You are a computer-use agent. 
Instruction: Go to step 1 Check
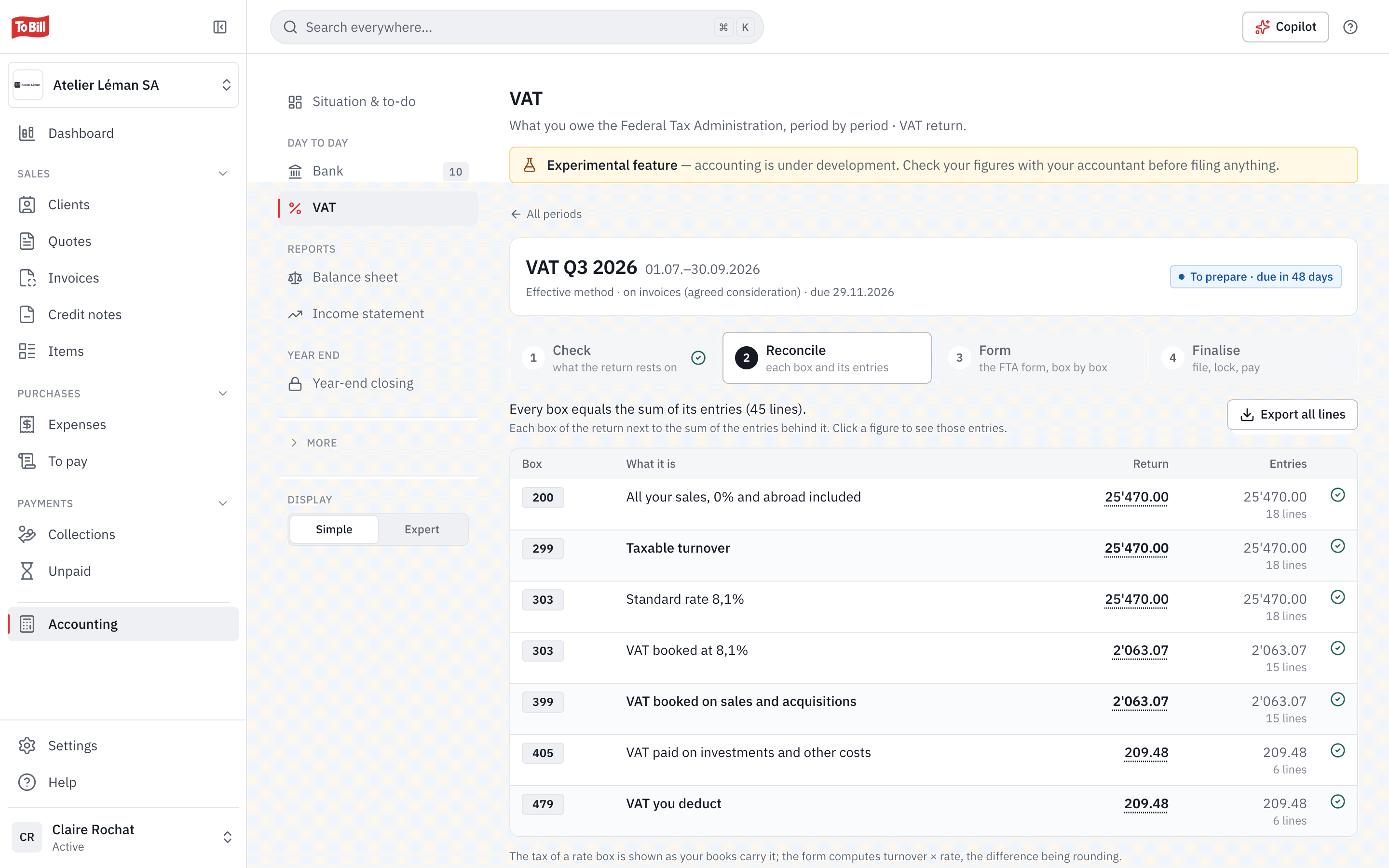tap(614, 358)
